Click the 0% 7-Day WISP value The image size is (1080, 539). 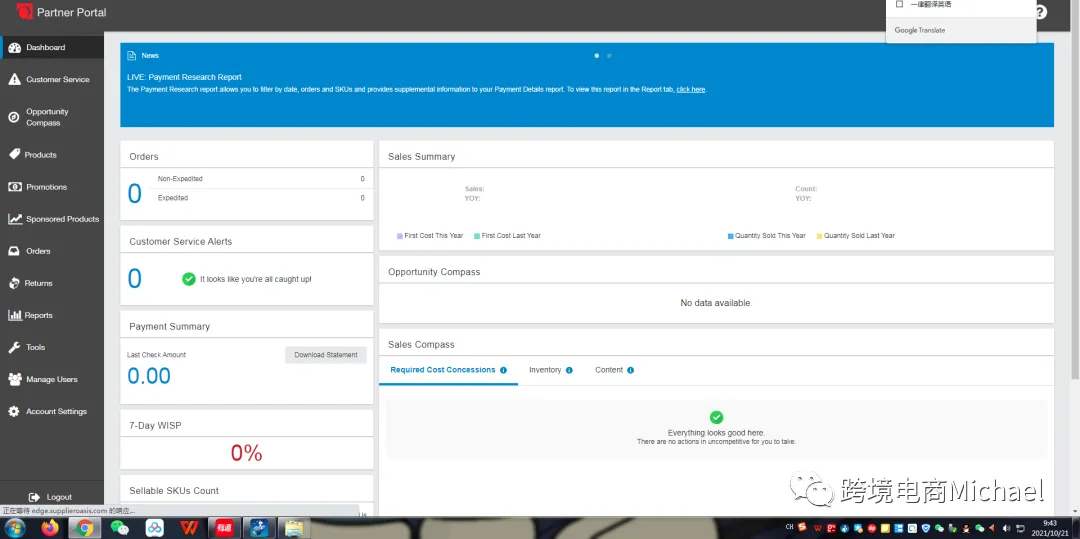pyautogui.click(x=247, y=453)
